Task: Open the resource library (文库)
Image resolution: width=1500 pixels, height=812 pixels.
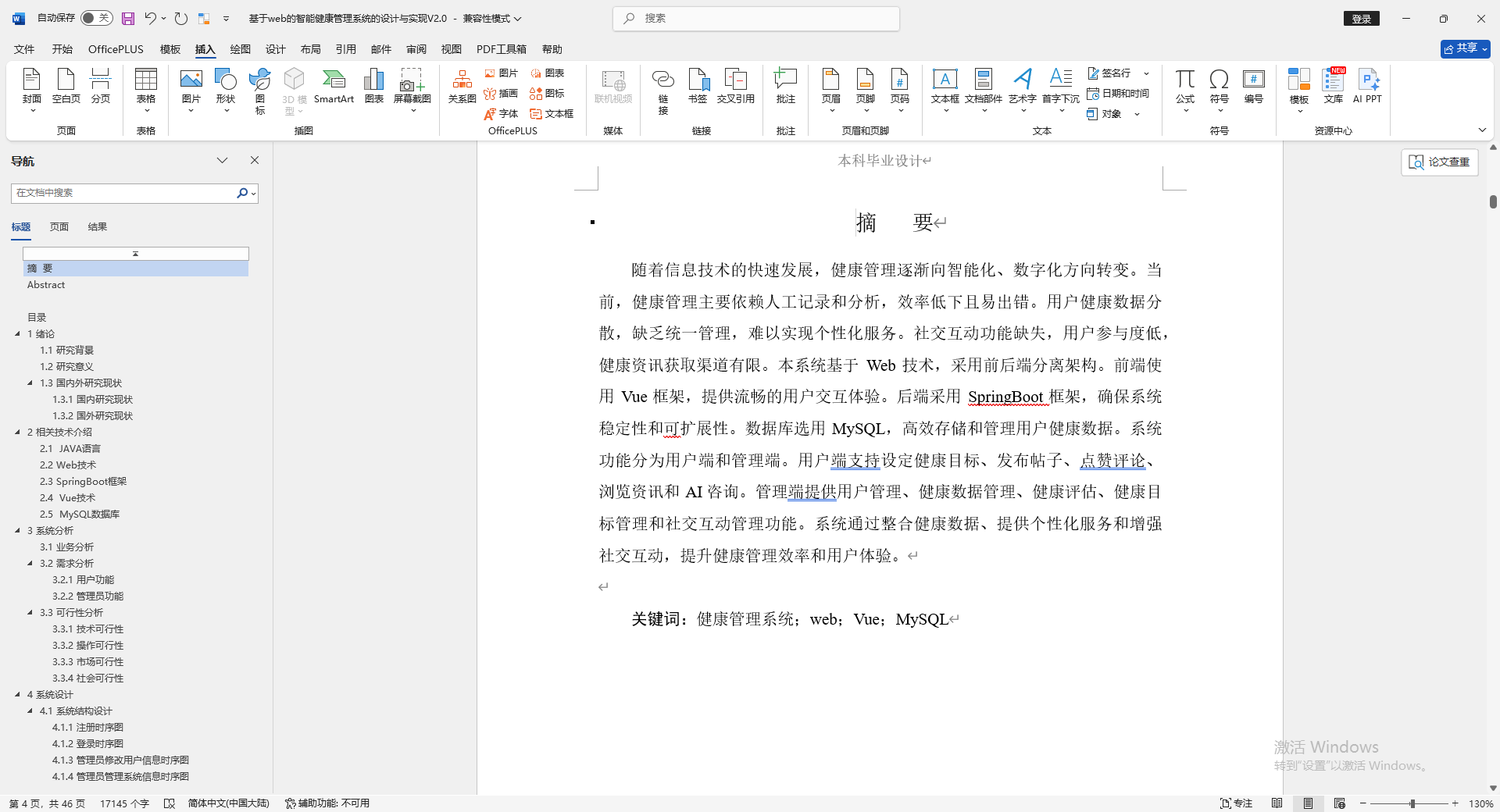Action: (x=1334, y=86)
